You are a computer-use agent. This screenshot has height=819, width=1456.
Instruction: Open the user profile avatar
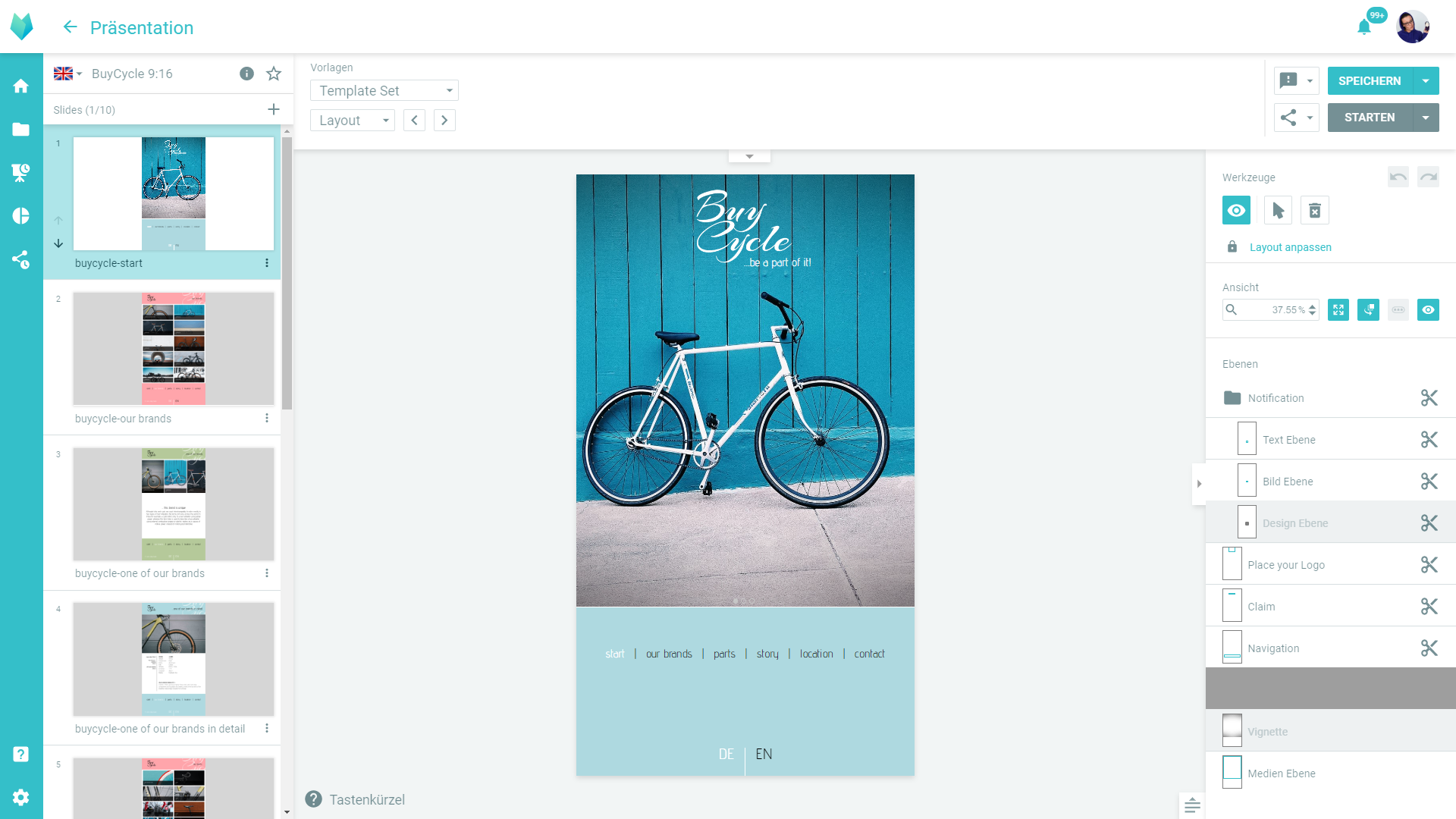pyautogui.click(x=1412, y=27)
